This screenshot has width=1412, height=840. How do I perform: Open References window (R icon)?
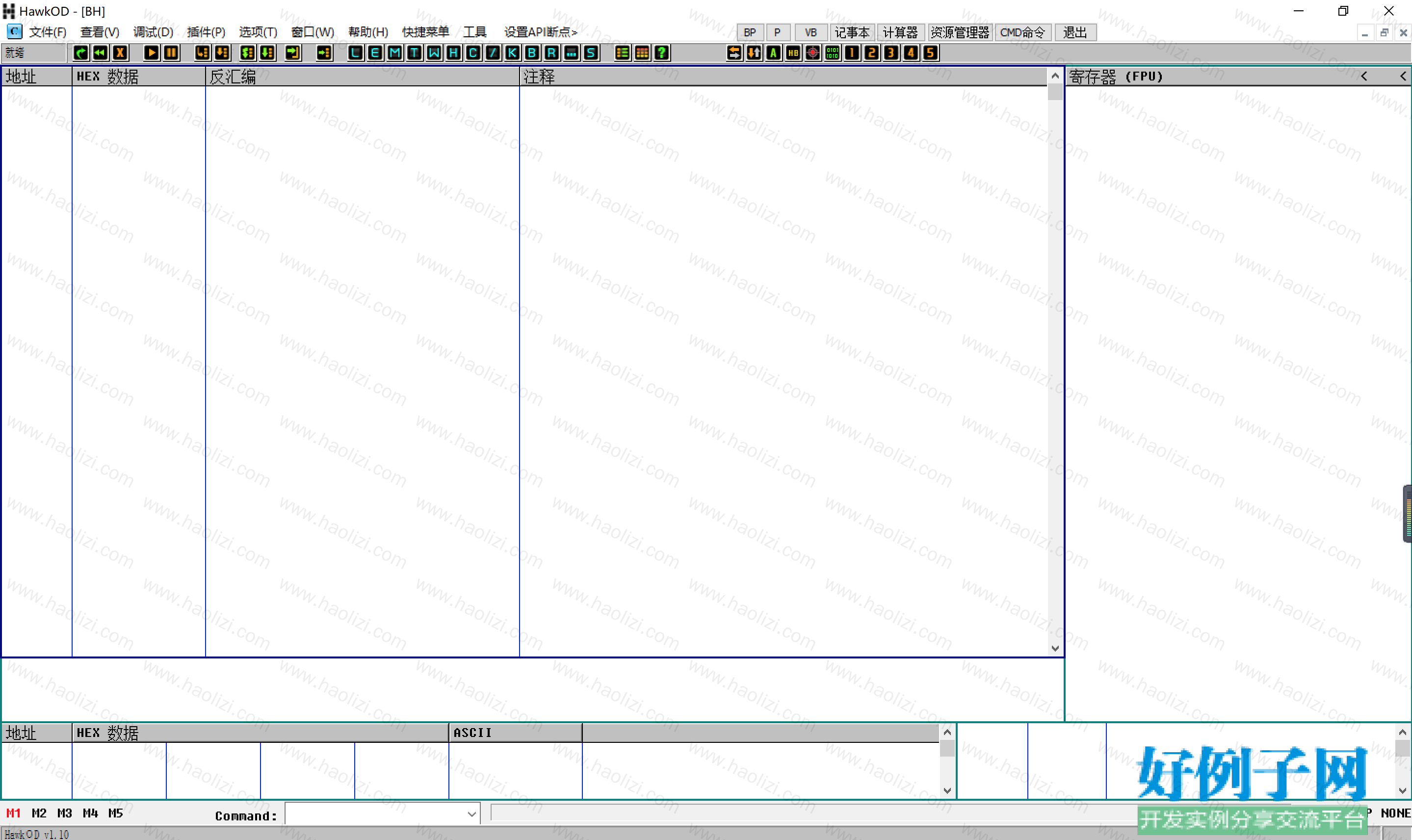pos(552,53)
